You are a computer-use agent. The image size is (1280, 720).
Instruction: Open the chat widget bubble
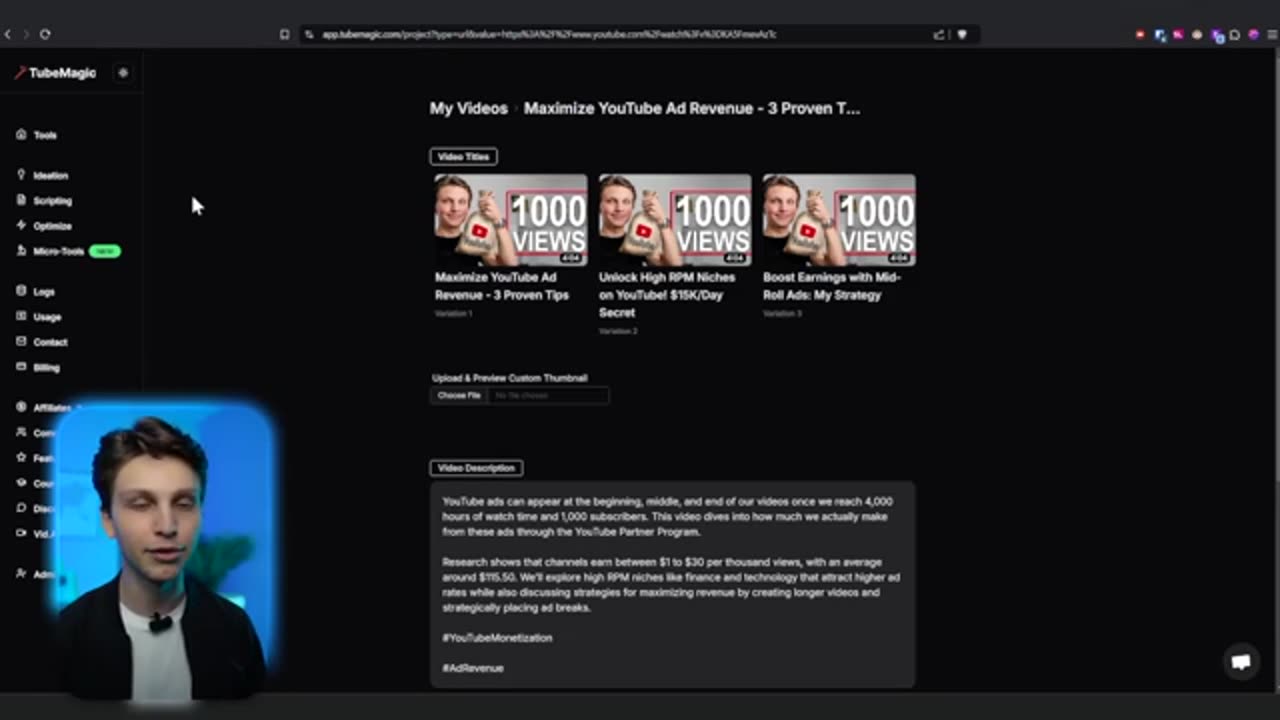(x=1241, y=662)
